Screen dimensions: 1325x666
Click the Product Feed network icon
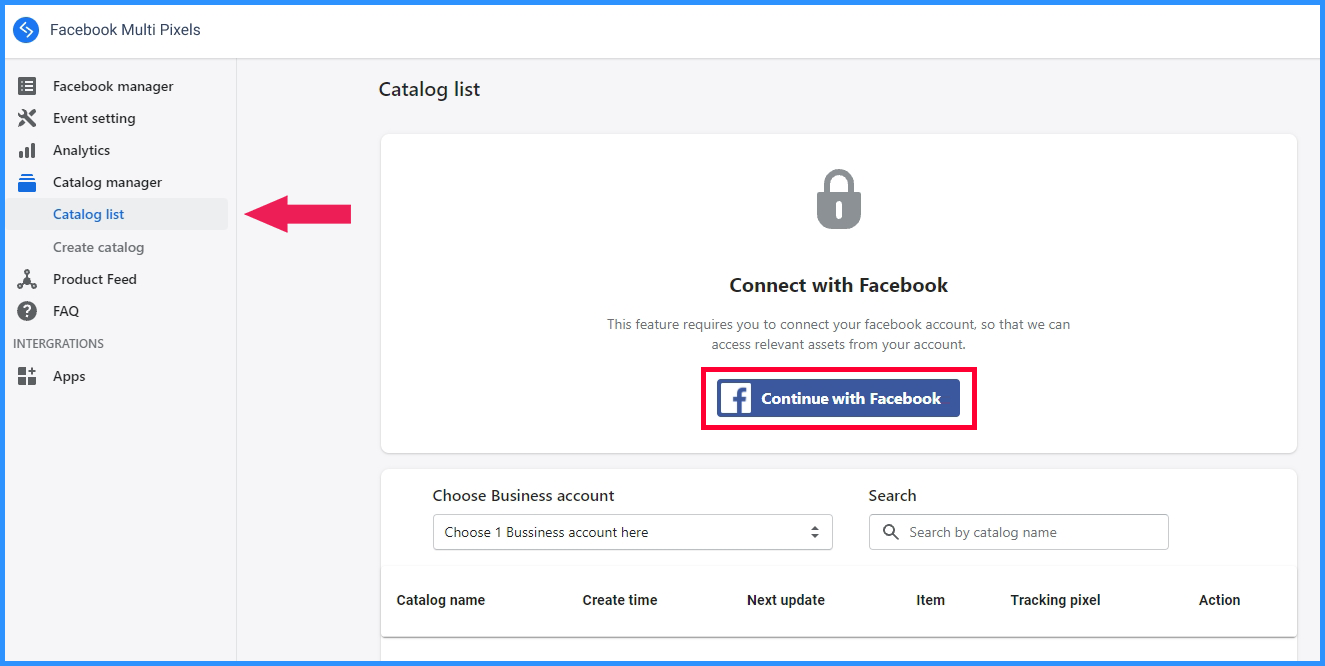click(27, 279)
